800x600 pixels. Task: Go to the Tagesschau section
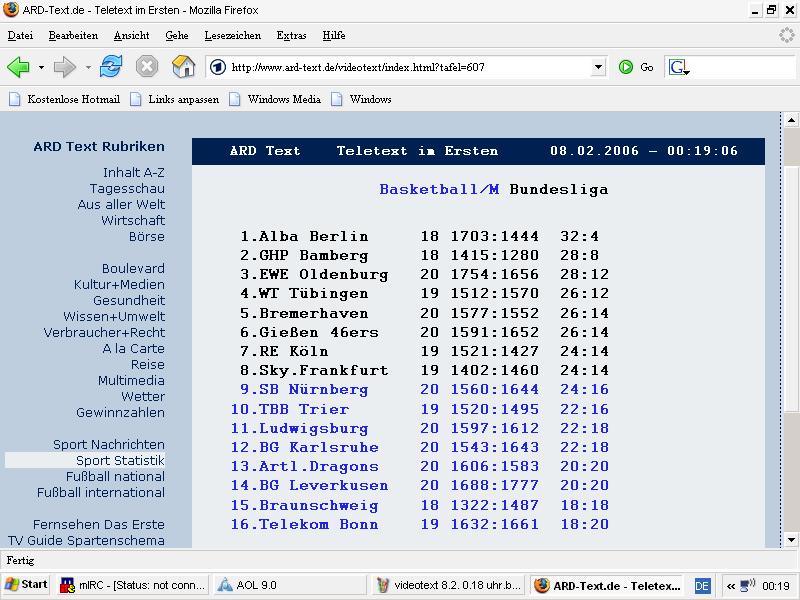(x=127, y=188)
